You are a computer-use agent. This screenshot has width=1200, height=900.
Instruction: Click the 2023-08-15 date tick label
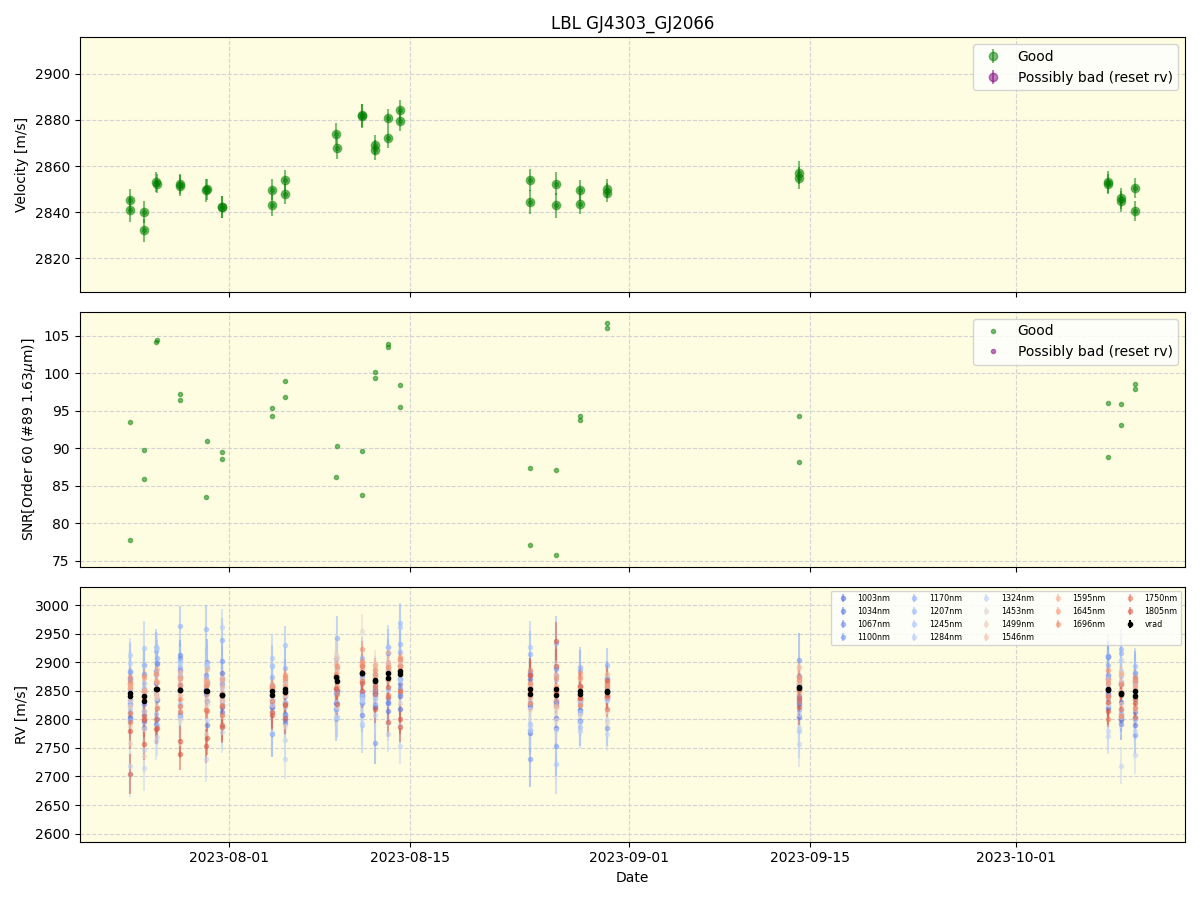[x=411, y=857]
